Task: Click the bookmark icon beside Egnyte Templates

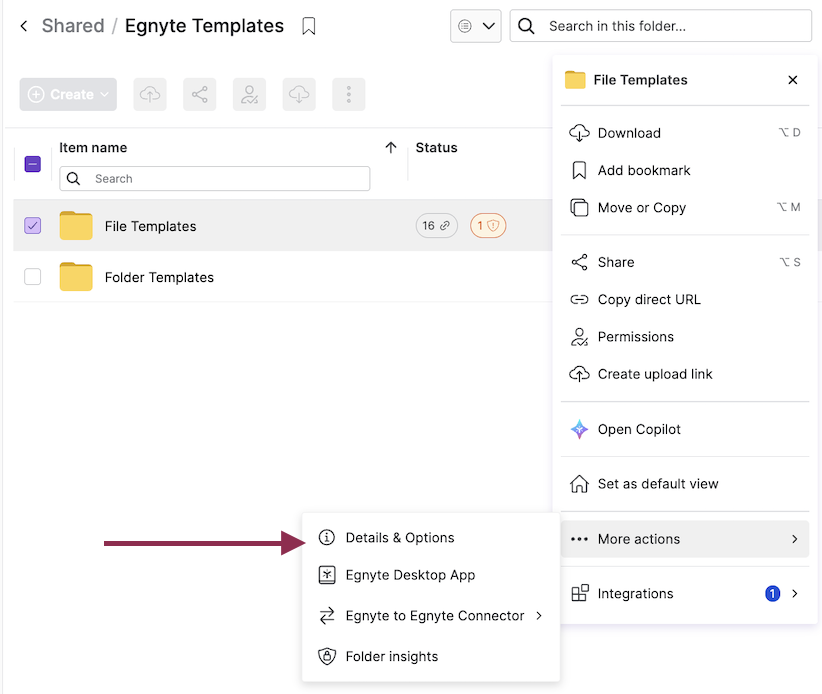Action: 309,27
